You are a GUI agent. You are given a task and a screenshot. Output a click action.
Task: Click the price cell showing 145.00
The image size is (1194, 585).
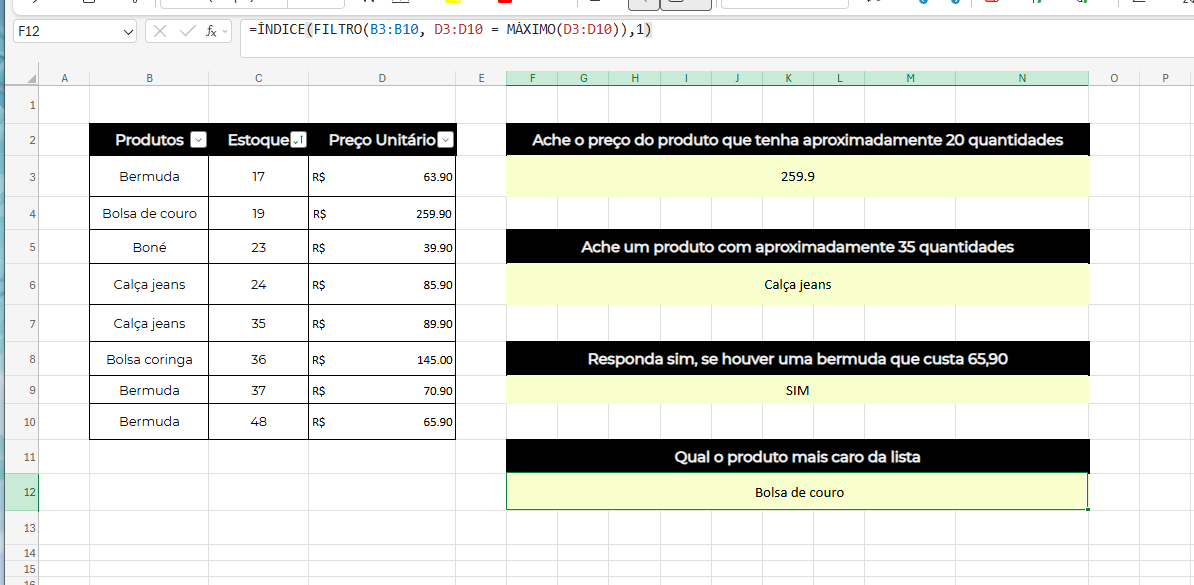(x=382, y=359)
